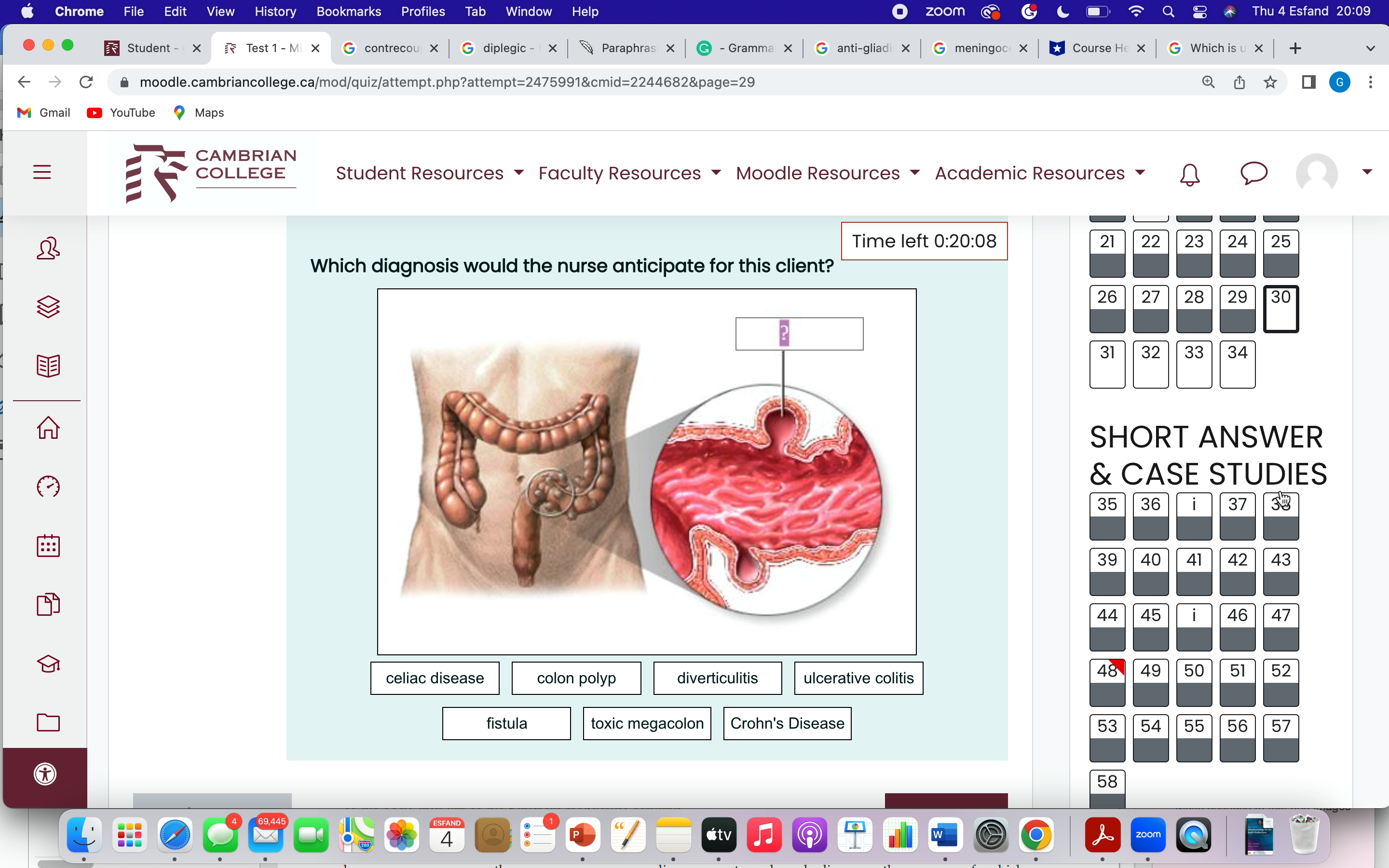This screenshot has width=1389, height=868.
Task: Open the hamburger side menu
Action: coord(42,172)
